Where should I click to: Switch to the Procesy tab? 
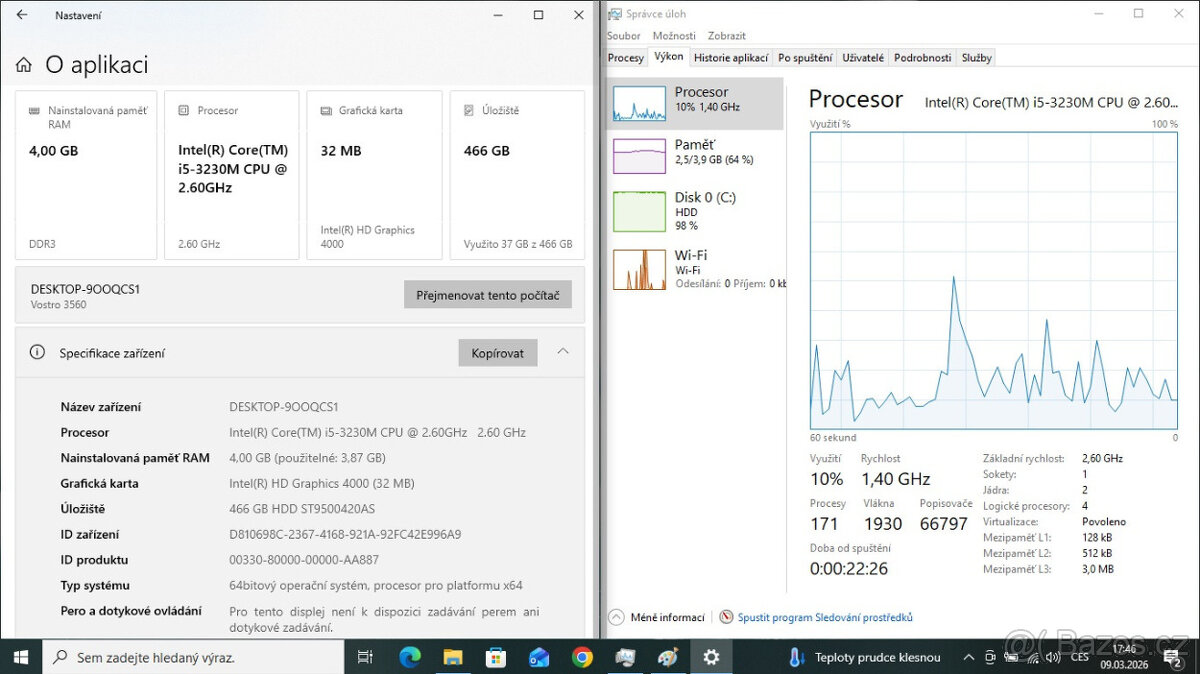625,57
